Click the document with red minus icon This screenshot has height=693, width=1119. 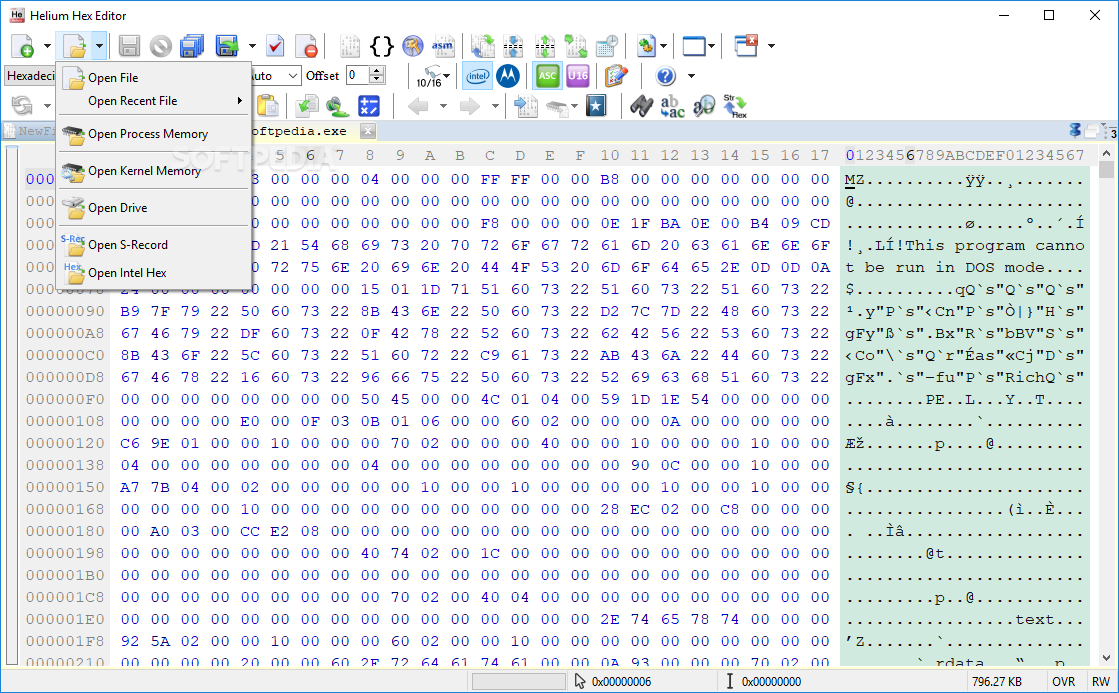(307, 46)
